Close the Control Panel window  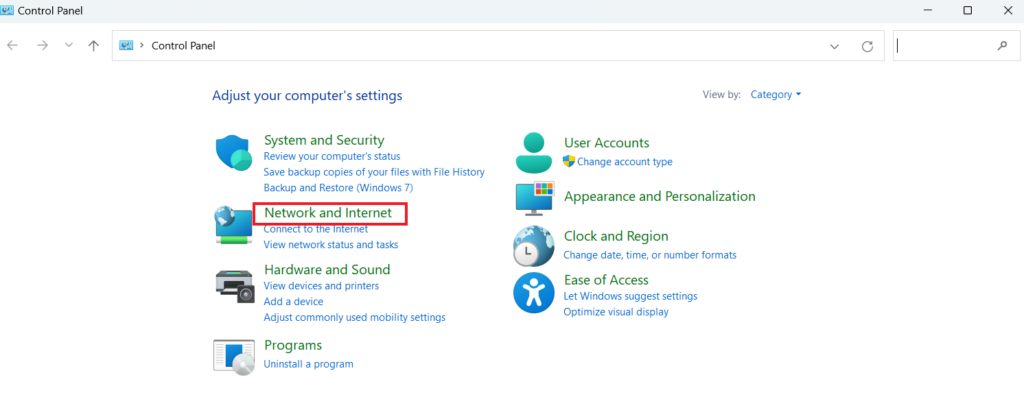(x=1006, y=10)
